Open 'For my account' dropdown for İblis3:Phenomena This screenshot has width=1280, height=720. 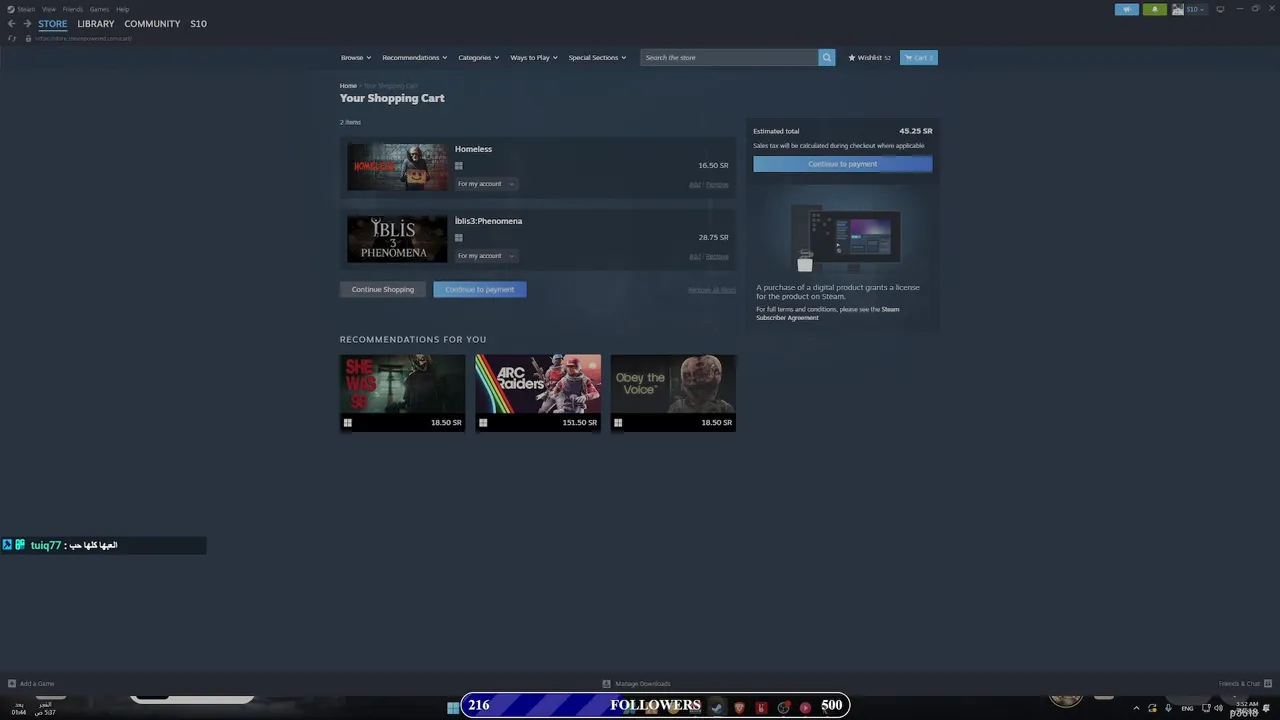486,256
